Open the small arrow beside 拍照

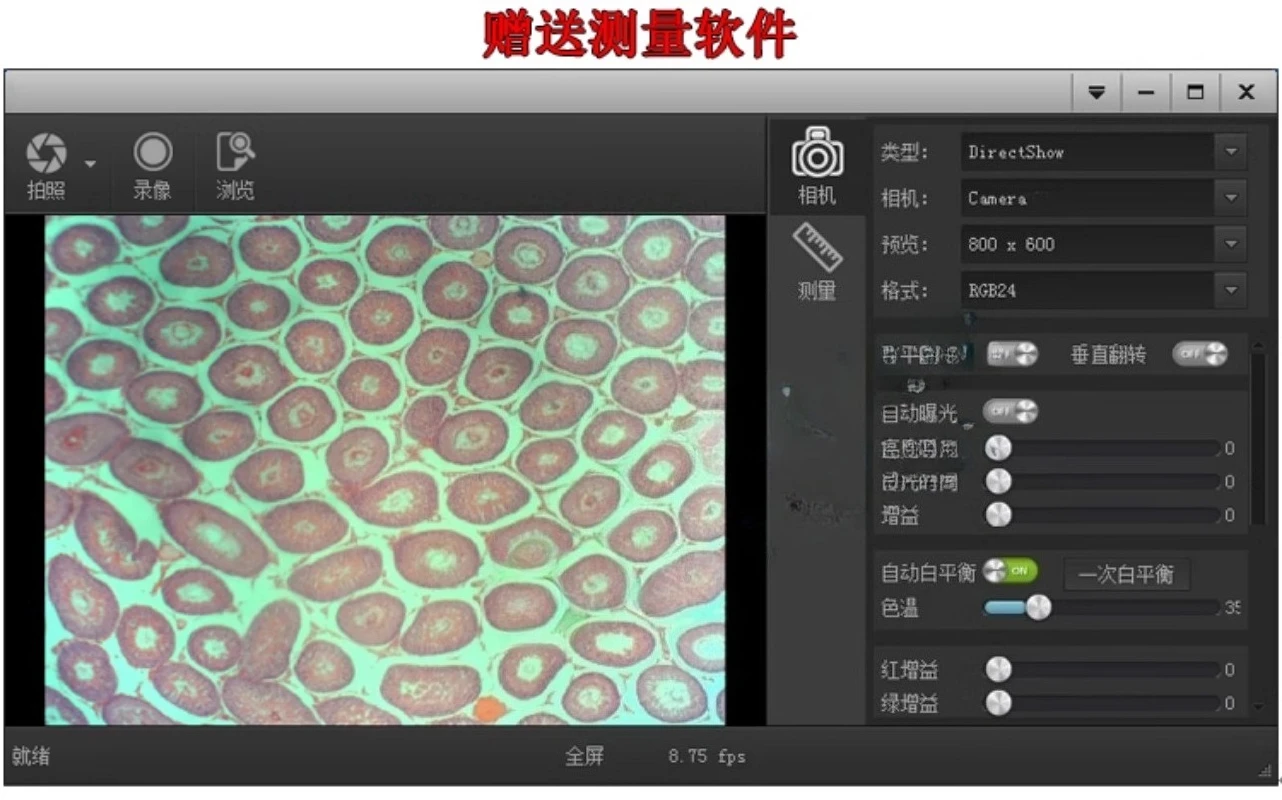[90, 163]
